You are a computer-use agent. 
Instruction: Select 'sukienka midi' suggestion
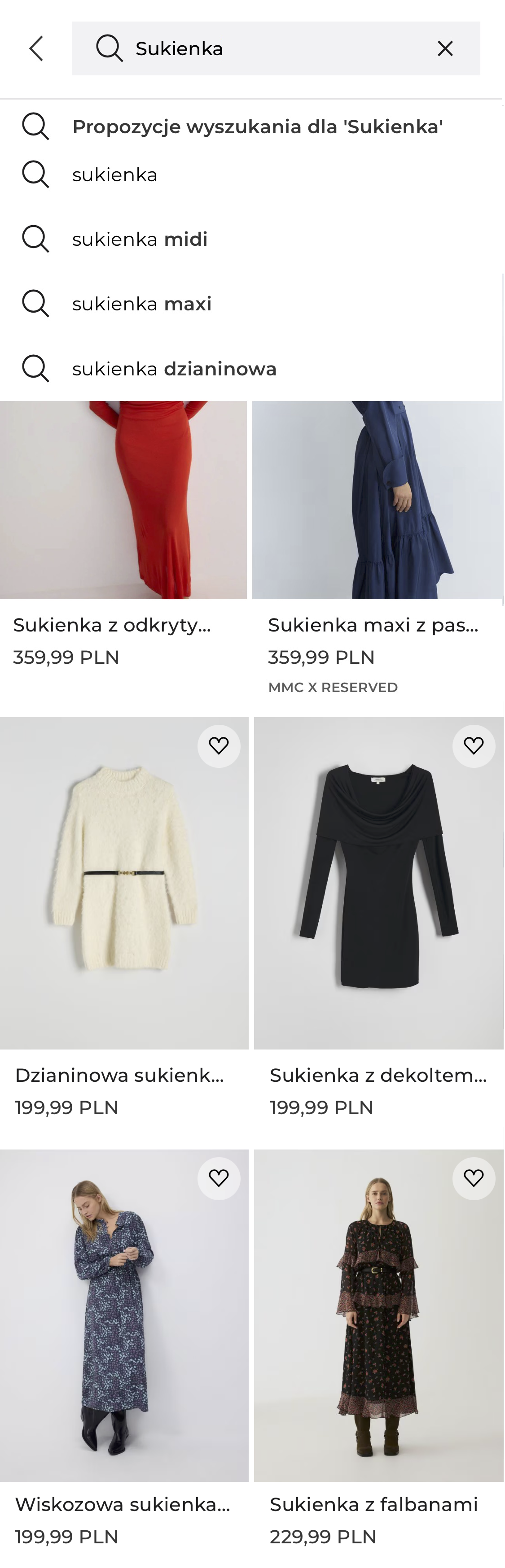(140, 239)
